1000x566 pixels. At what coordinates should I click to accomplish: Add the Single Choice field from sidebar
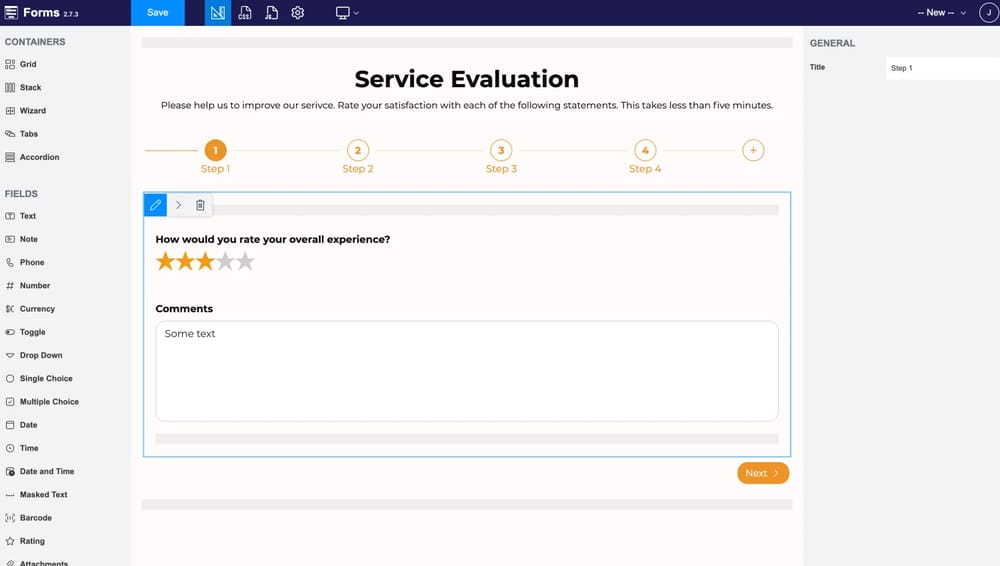pyautogui.click(x=45, y=379)
